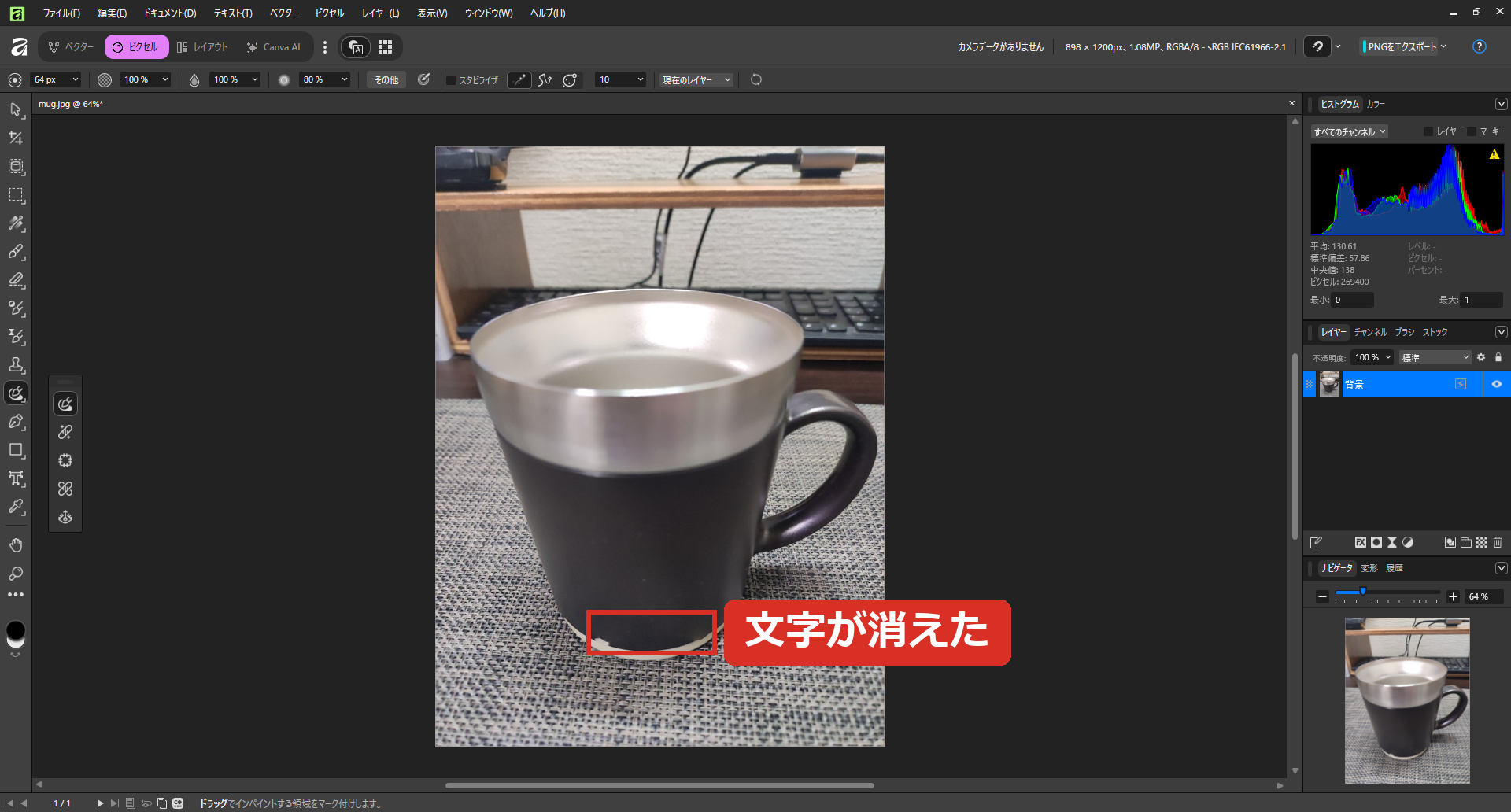
Task: Click the PNGをエクスポート button
Action: [1401, 46]
